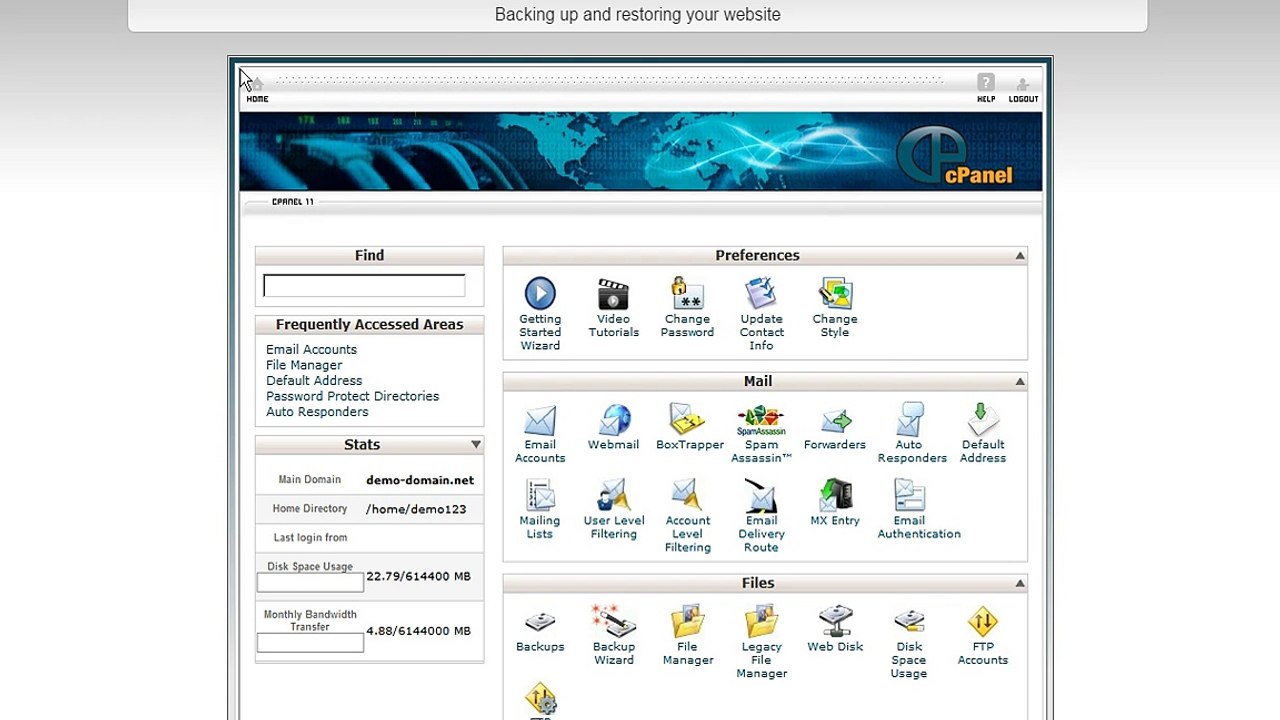
Task: Click the Frequently Accessed Areas header
Action: tap(369, 325)
